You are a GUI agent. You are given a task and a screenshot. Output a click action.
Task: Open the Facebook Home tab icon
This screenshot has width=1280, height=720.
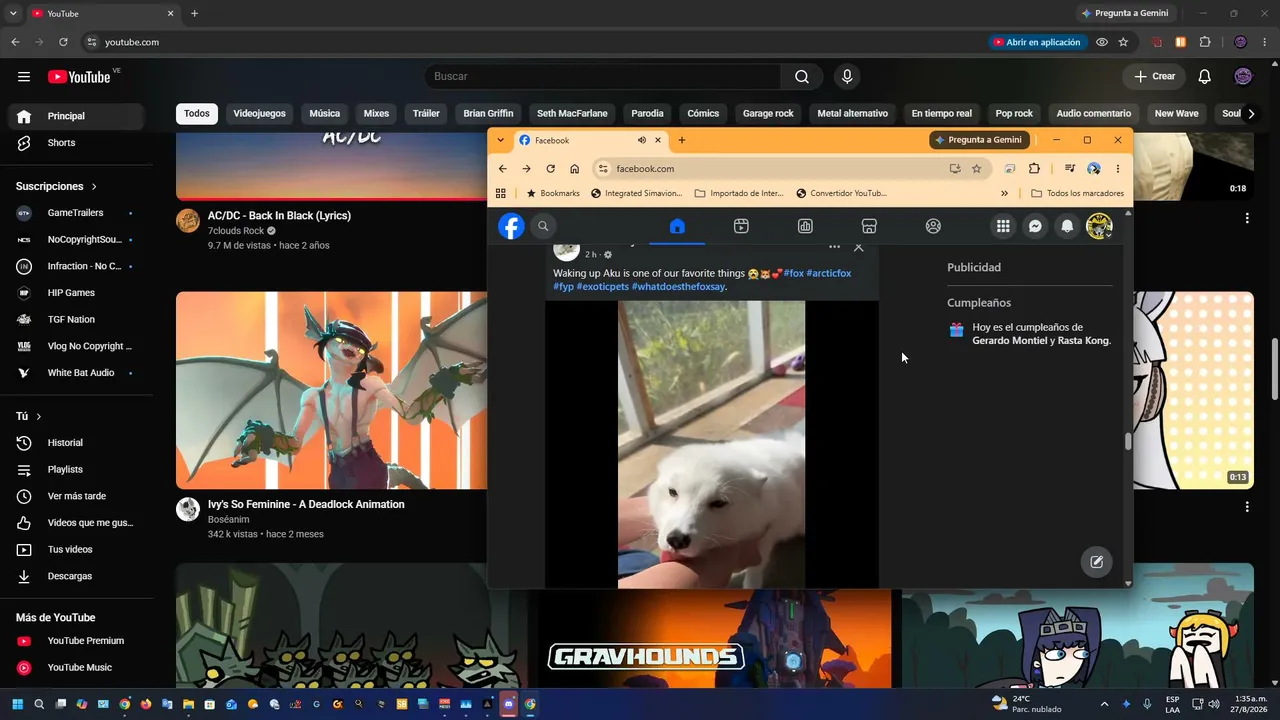pos(677,226)
